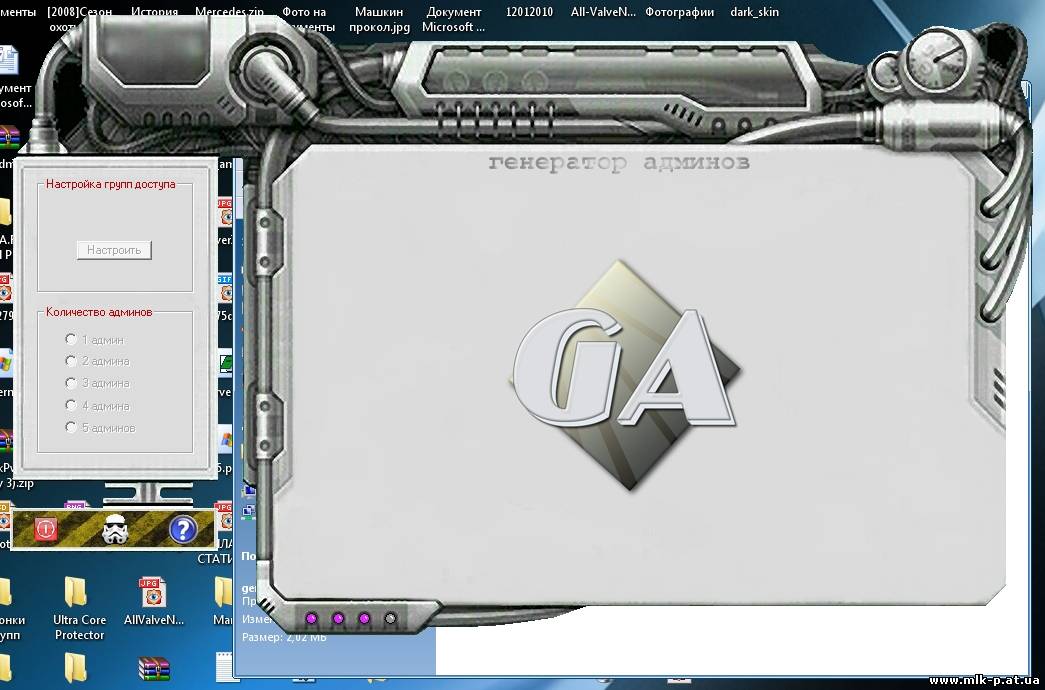Click the генератор админов window title
The image size is (1045, 690).
pyautogui.click(x=619, y=162)
